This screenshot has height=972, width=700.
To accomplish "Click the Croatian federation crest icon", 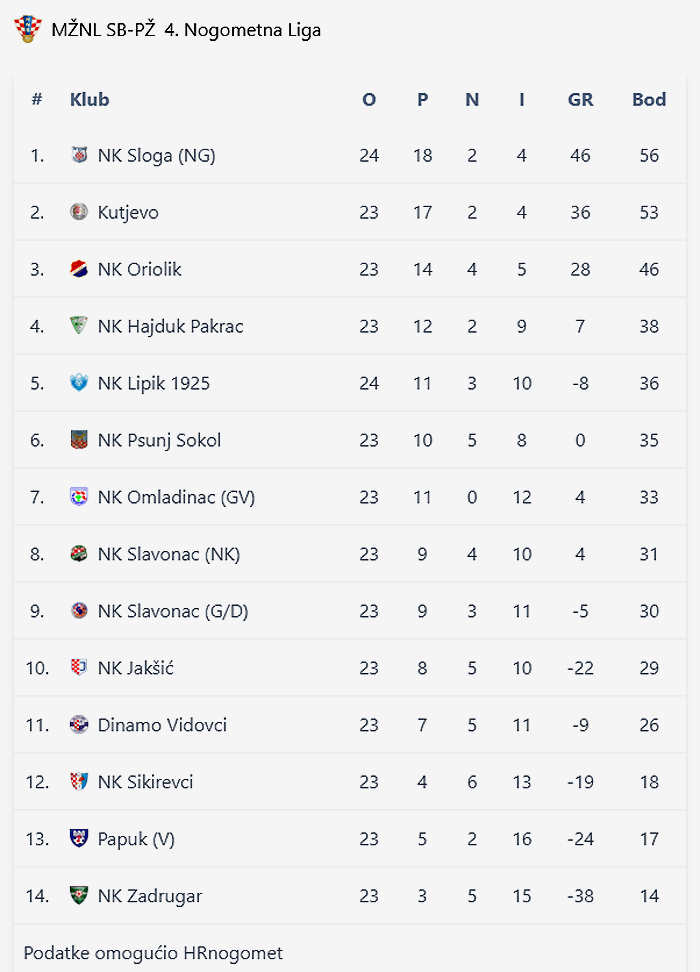I will coord(27,29).
